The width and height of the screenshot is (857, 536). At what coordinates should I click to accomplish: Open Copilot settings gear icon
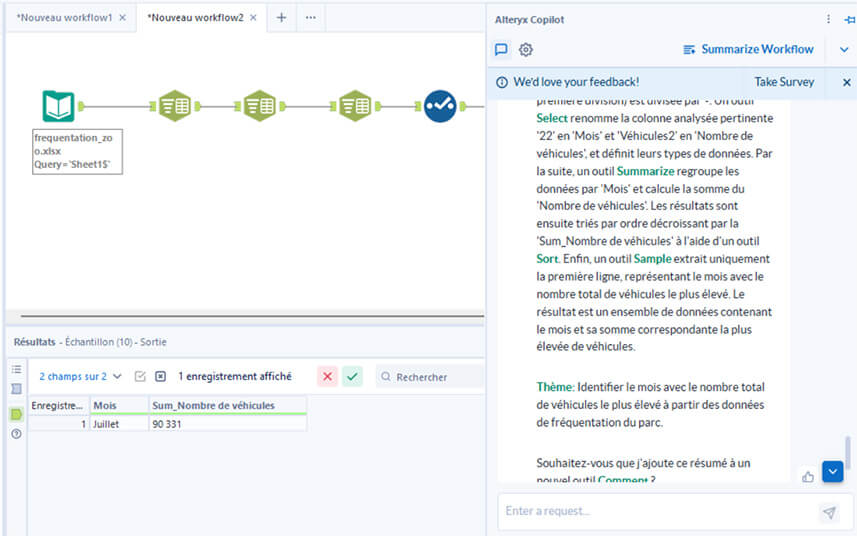click(x=526, y=50)
